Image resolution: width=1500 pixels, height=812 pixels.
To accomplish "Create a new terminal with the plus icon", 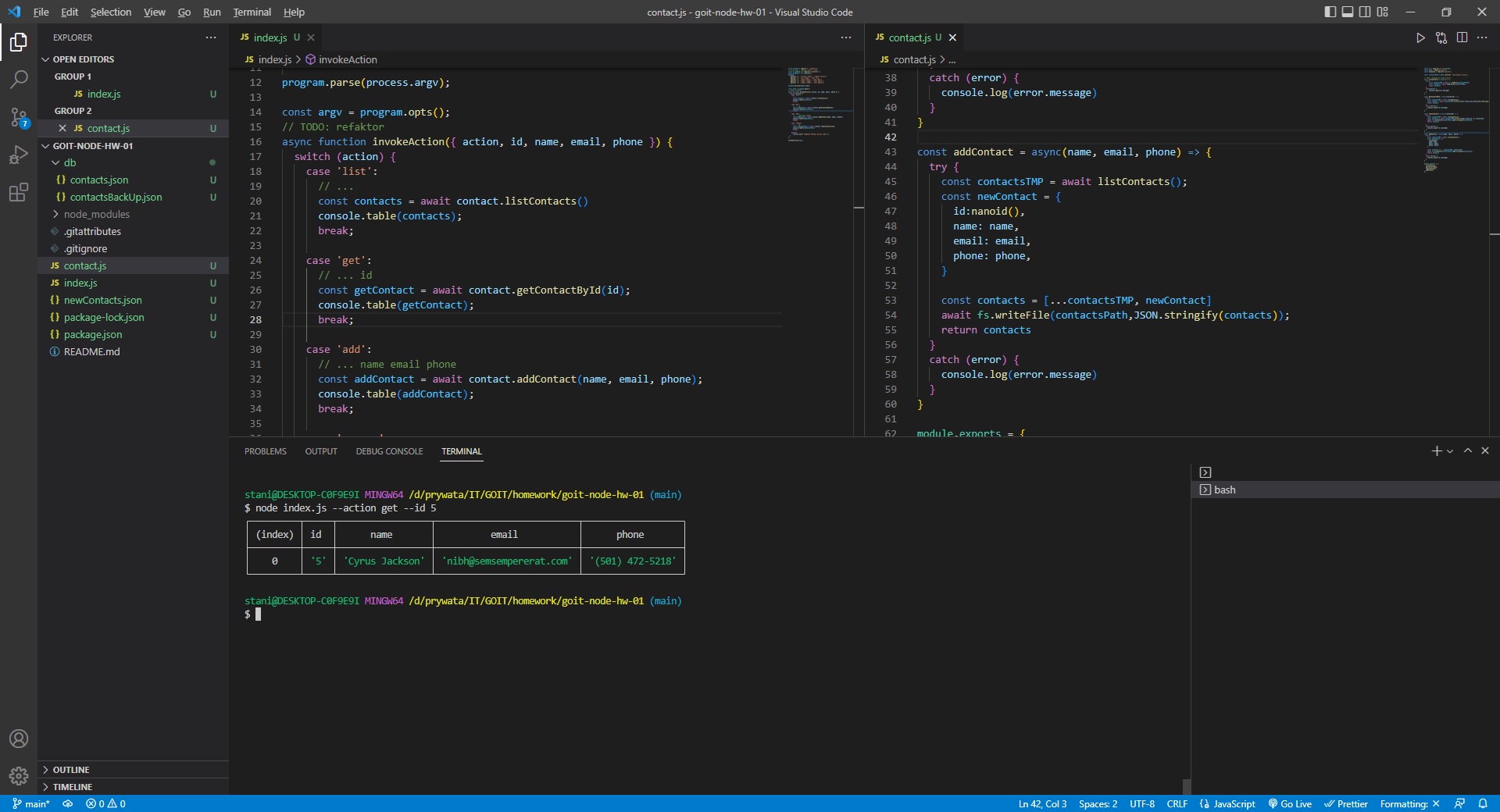I will point(1435,451).
